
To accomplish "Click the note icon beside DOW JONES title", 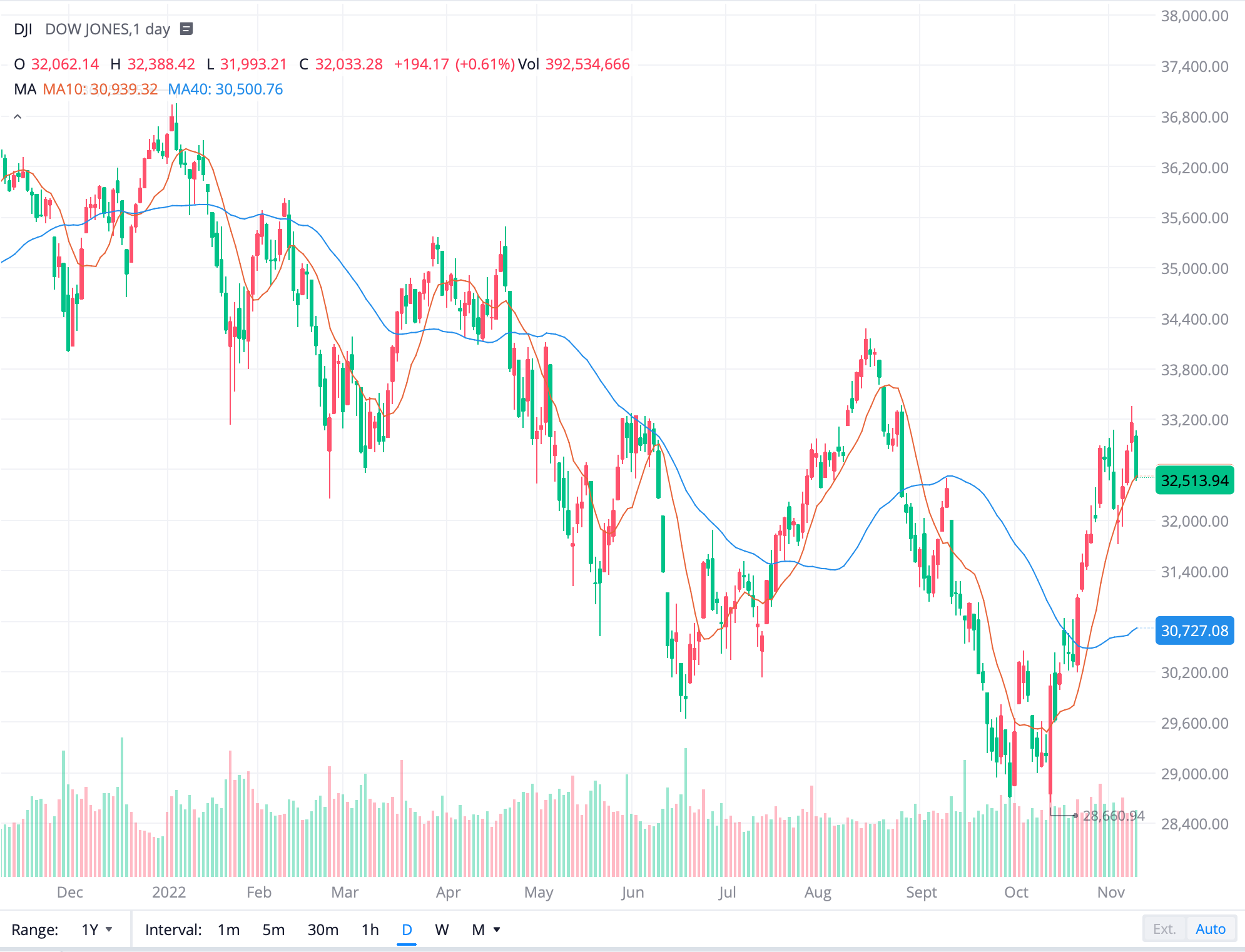I will point(186,29).
